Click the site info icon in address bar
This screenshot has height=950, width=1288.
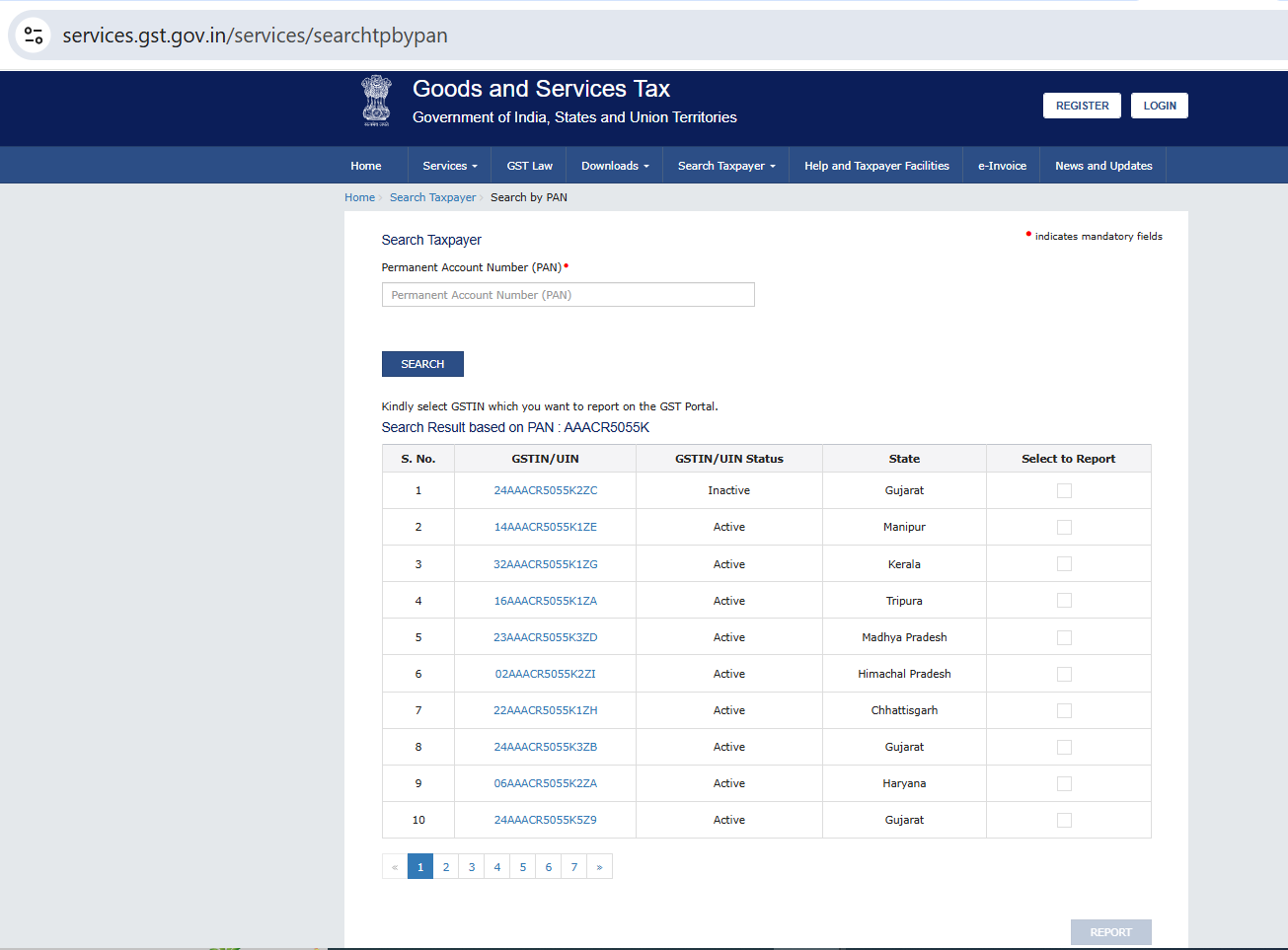(x=34, y=36)
